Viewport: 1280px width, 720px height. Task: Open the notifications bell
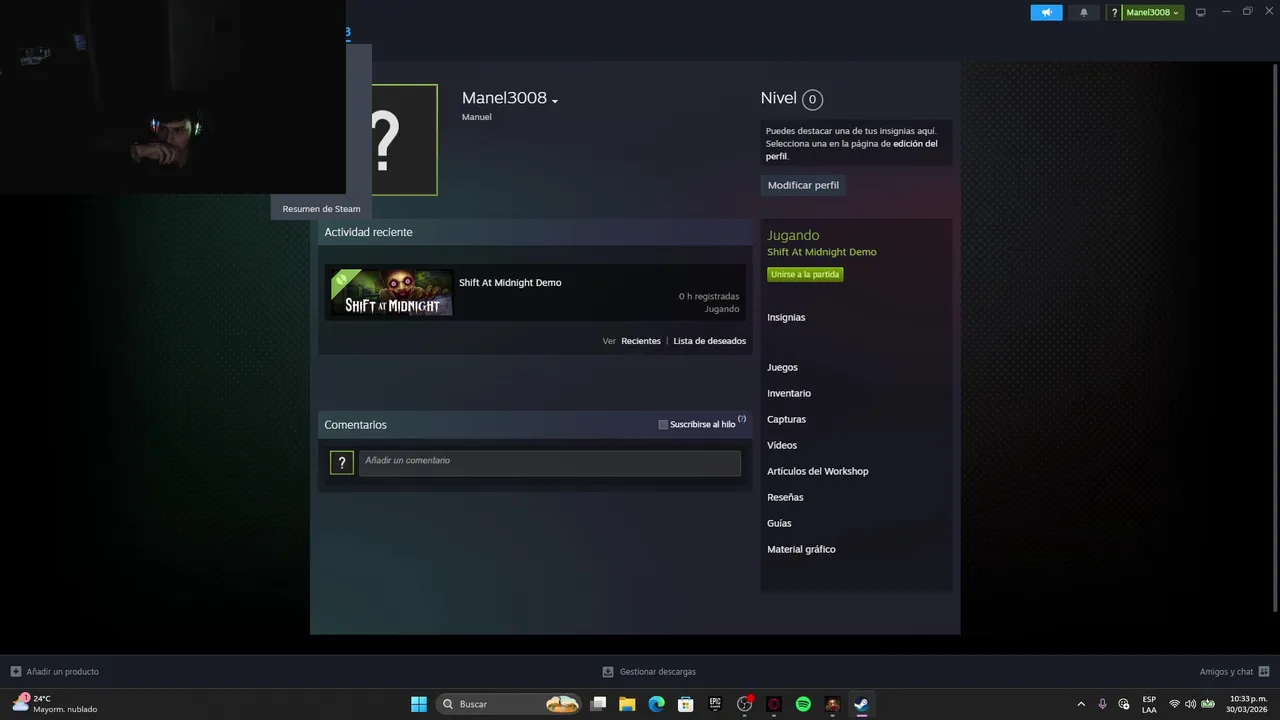1083,12
